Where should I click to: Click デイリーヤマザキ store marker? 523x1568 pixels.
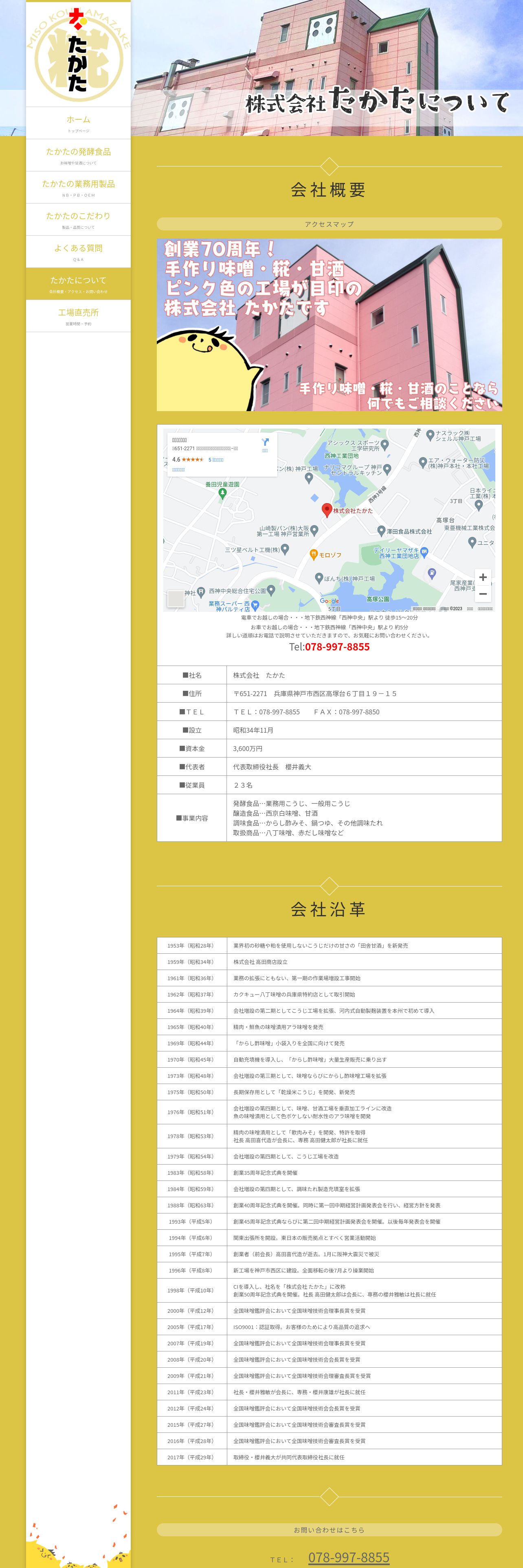[424, 552]
